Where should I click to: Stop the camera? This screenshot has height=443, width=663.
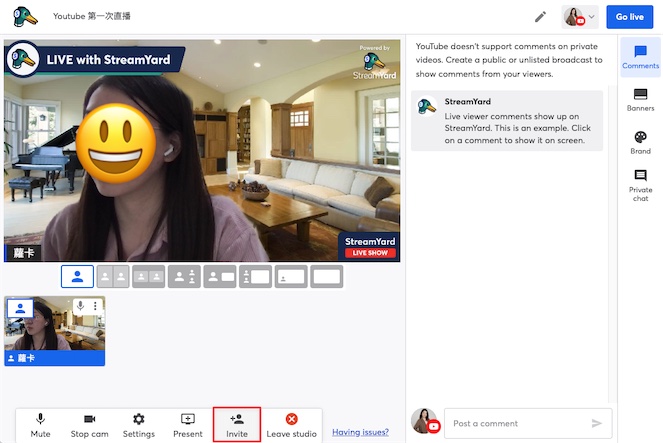coord(89,425)
